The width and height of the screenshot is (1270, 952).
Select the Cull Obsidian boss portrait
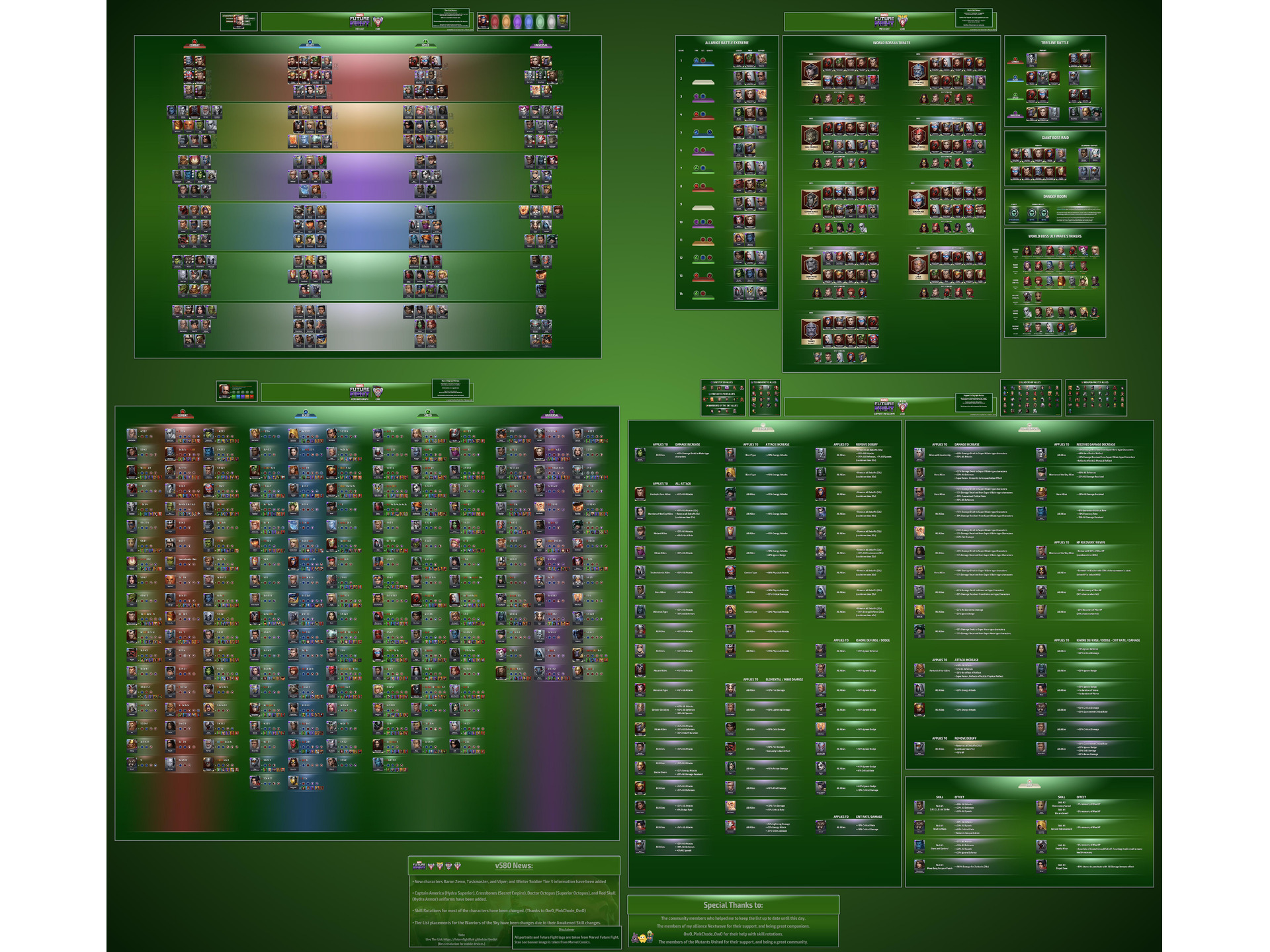tap(811, 137)
